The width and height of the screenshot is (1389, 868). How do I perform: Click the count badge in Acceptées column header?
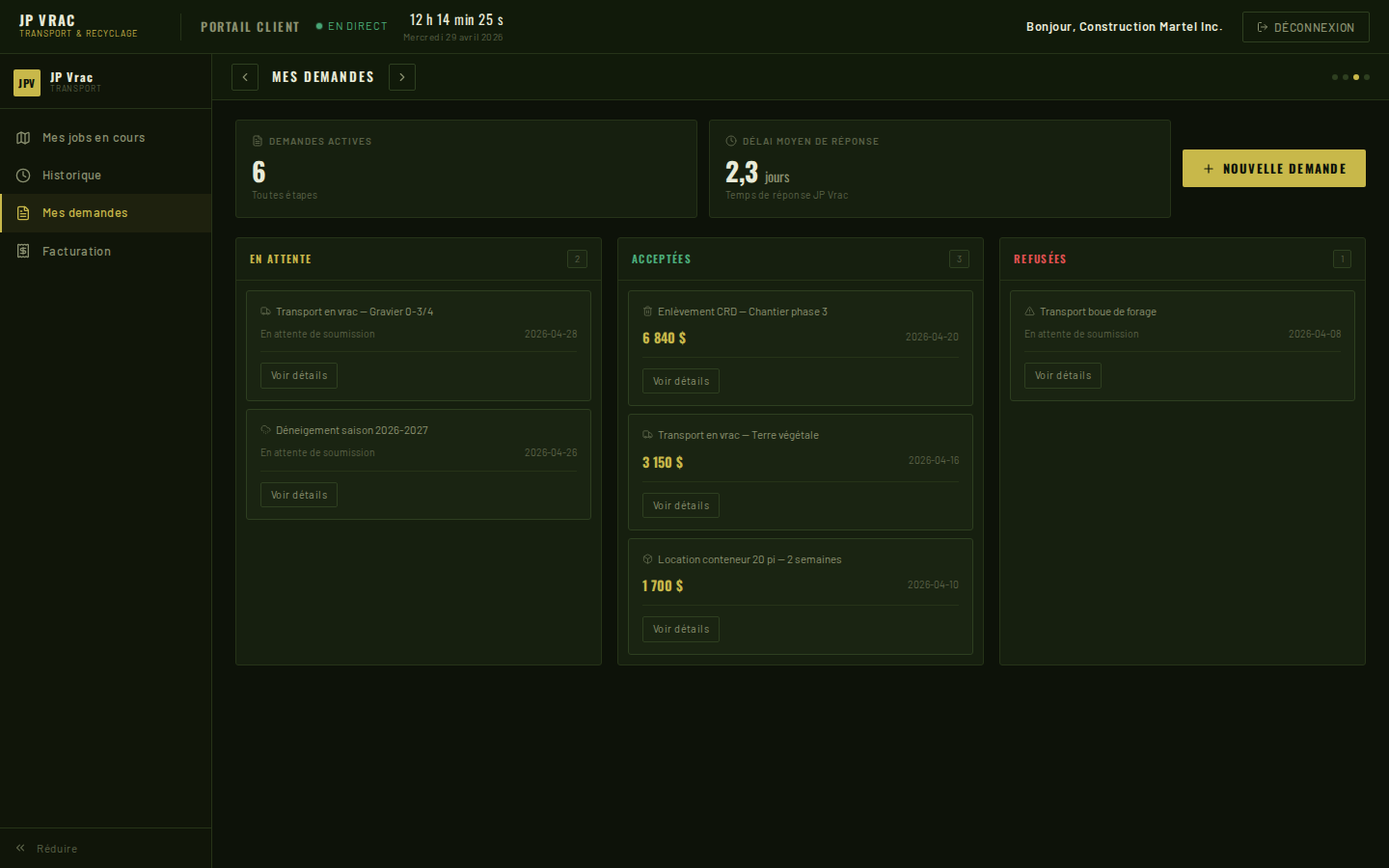click(959, 258)
